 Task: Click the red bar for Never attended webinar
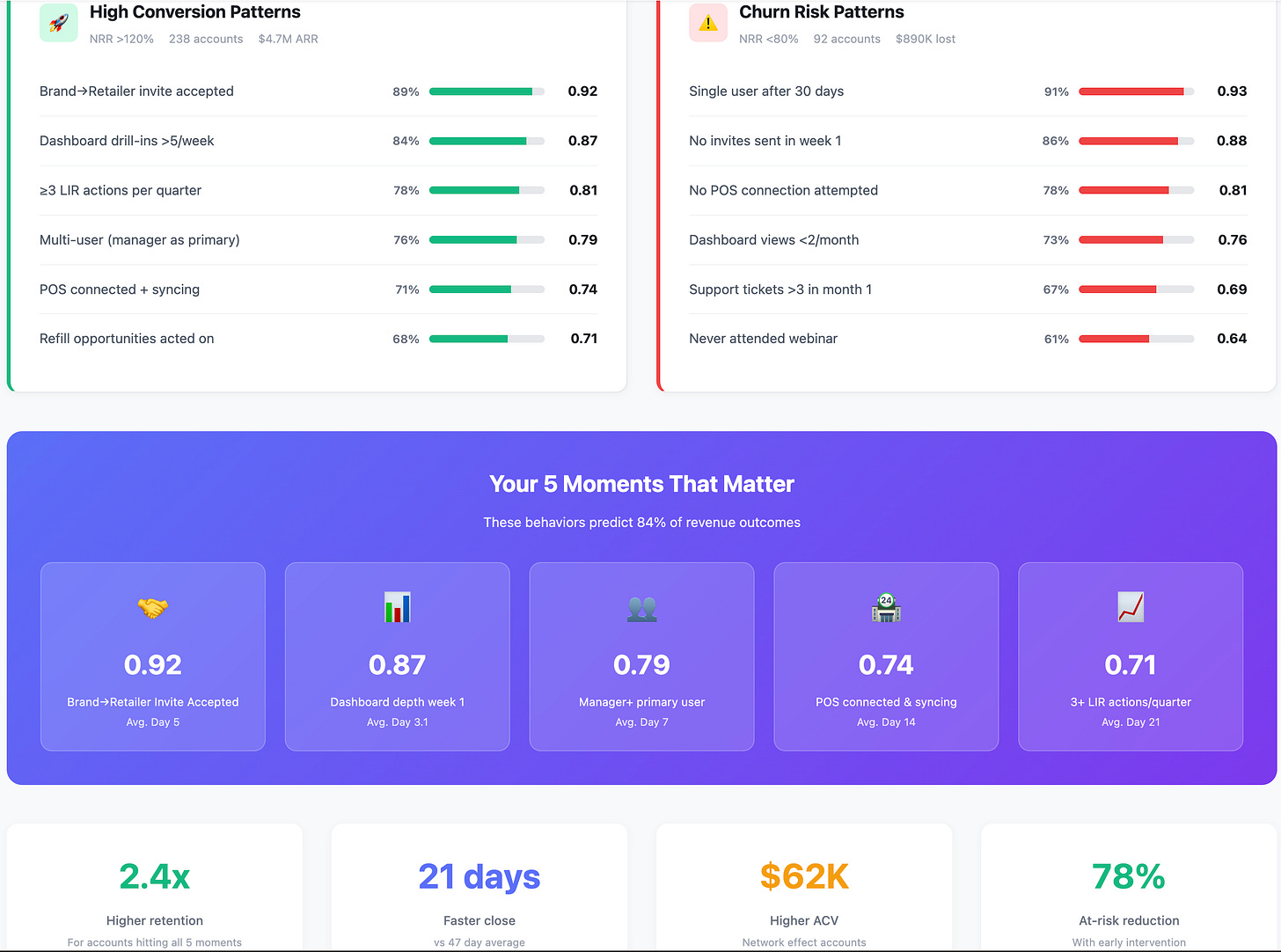tap(1136, 339)
